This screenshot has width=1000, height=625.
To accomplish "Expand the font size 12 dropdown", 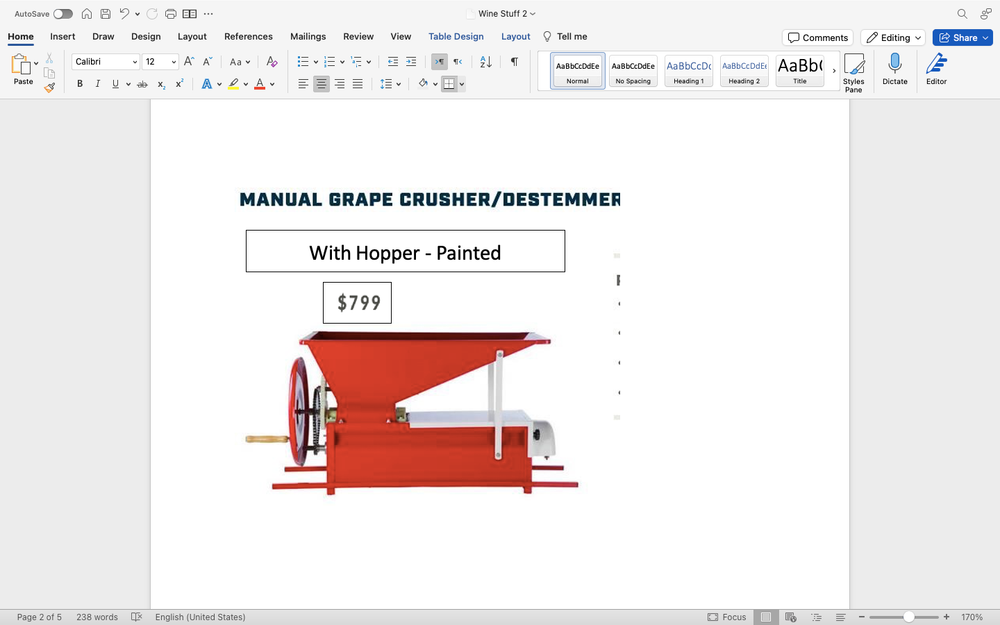I will click(x=174, y=62).
